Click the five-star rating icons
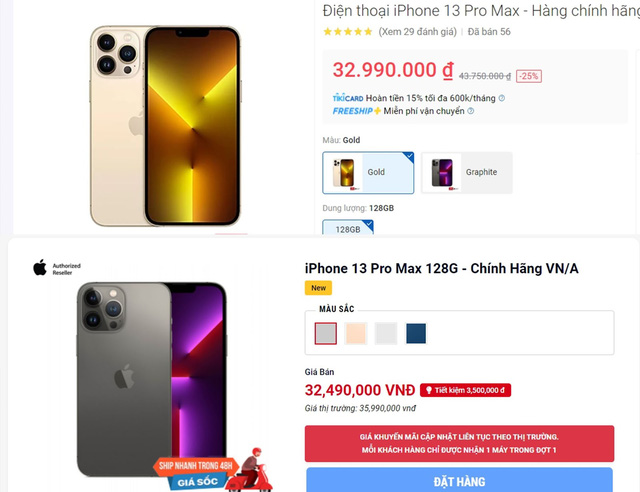 pos(348,31)
